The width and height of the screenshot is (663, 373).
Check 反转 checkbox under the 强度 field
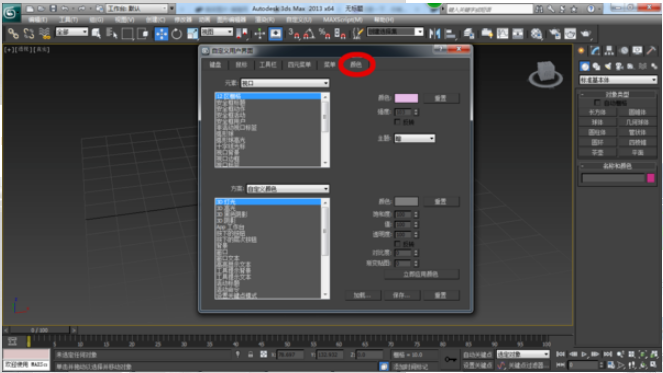pos(397,122)
